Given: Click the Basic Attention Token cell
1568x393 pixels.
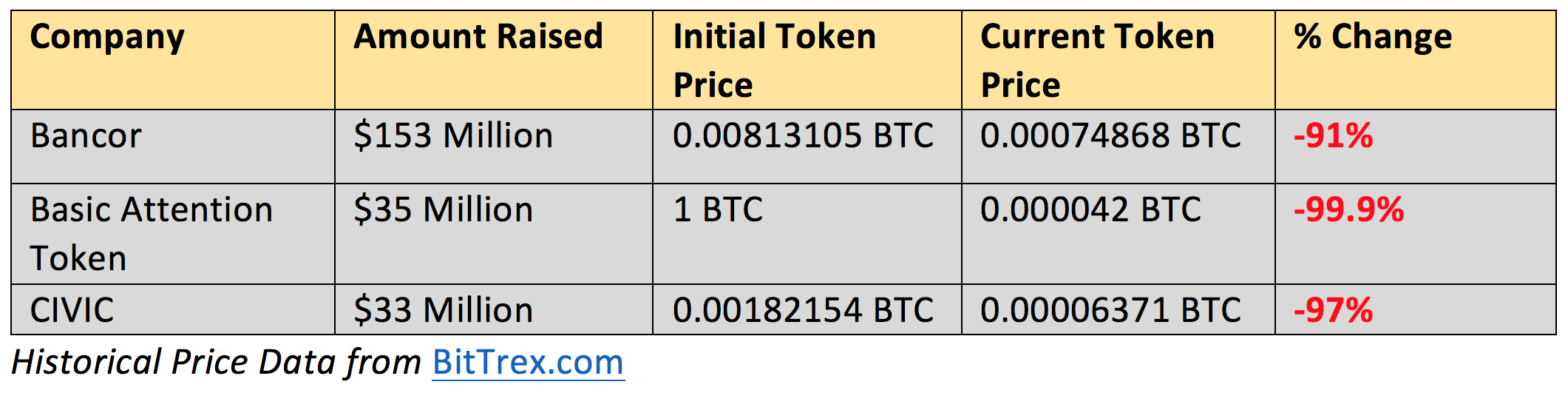Looking at the screenshot, I should [173, 234].
